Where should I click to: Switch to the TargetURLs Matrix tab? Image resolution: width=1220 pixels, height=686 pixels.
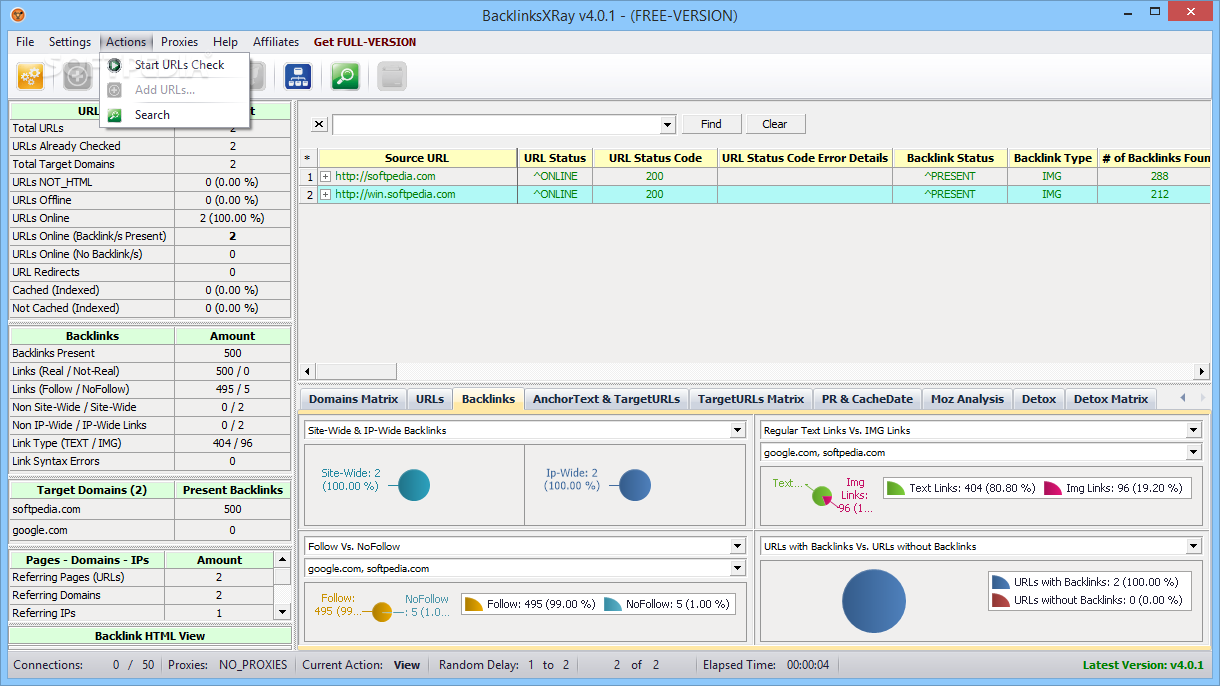(751, 399)
